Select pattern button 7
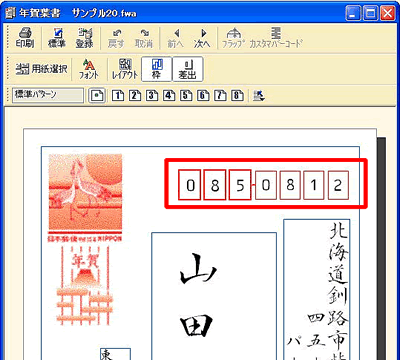This screenshot has height=360, width=400. (220, 96)
